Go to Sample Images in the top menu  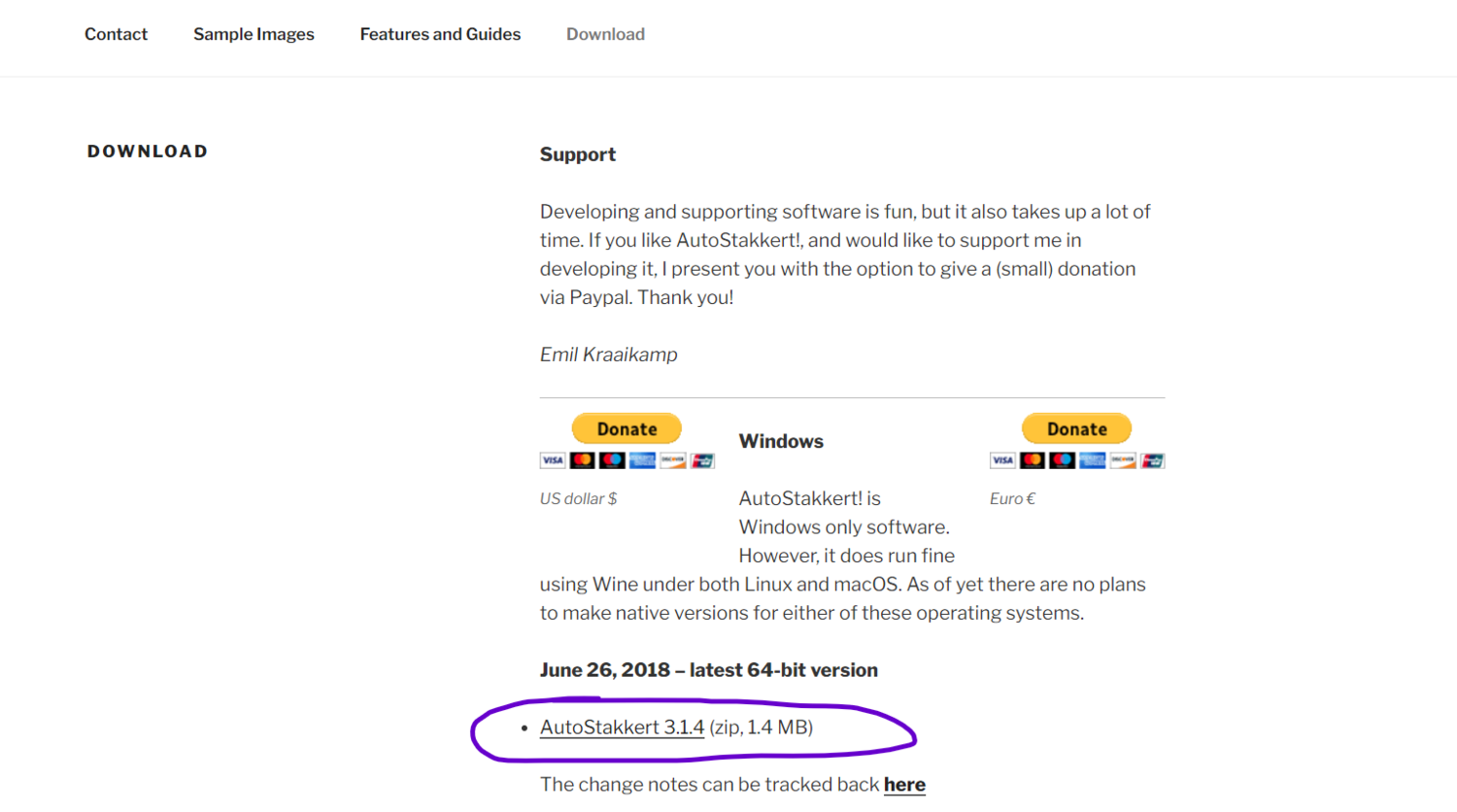coord(254,34)
